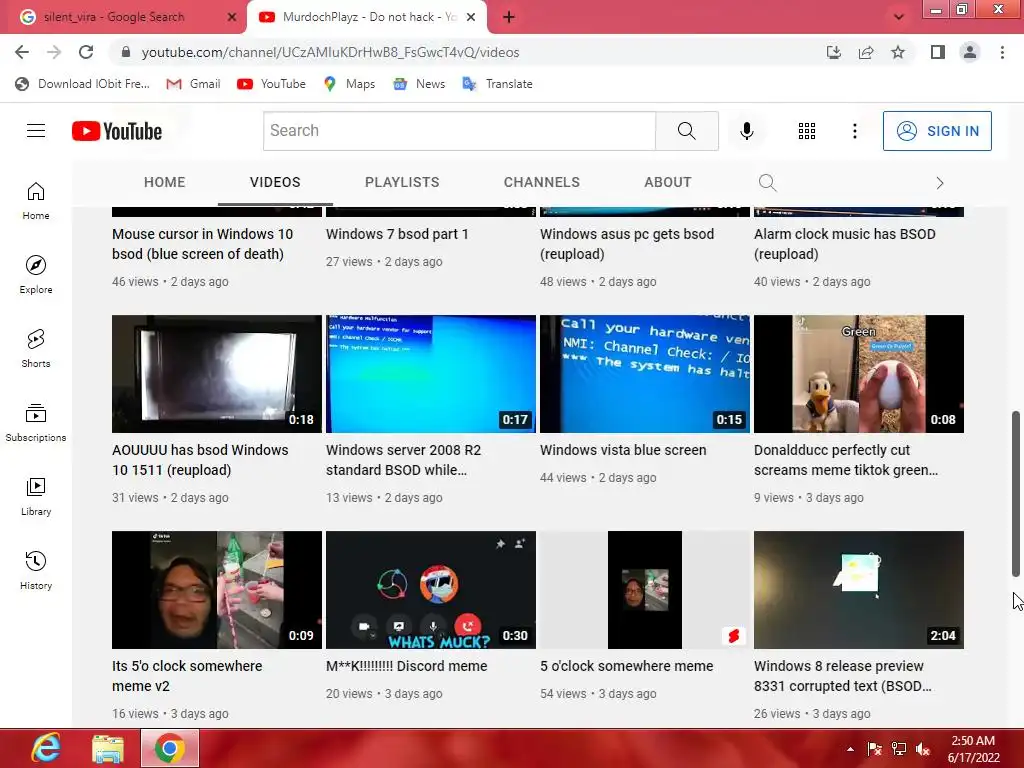Bookmark this page with the star

898,52
